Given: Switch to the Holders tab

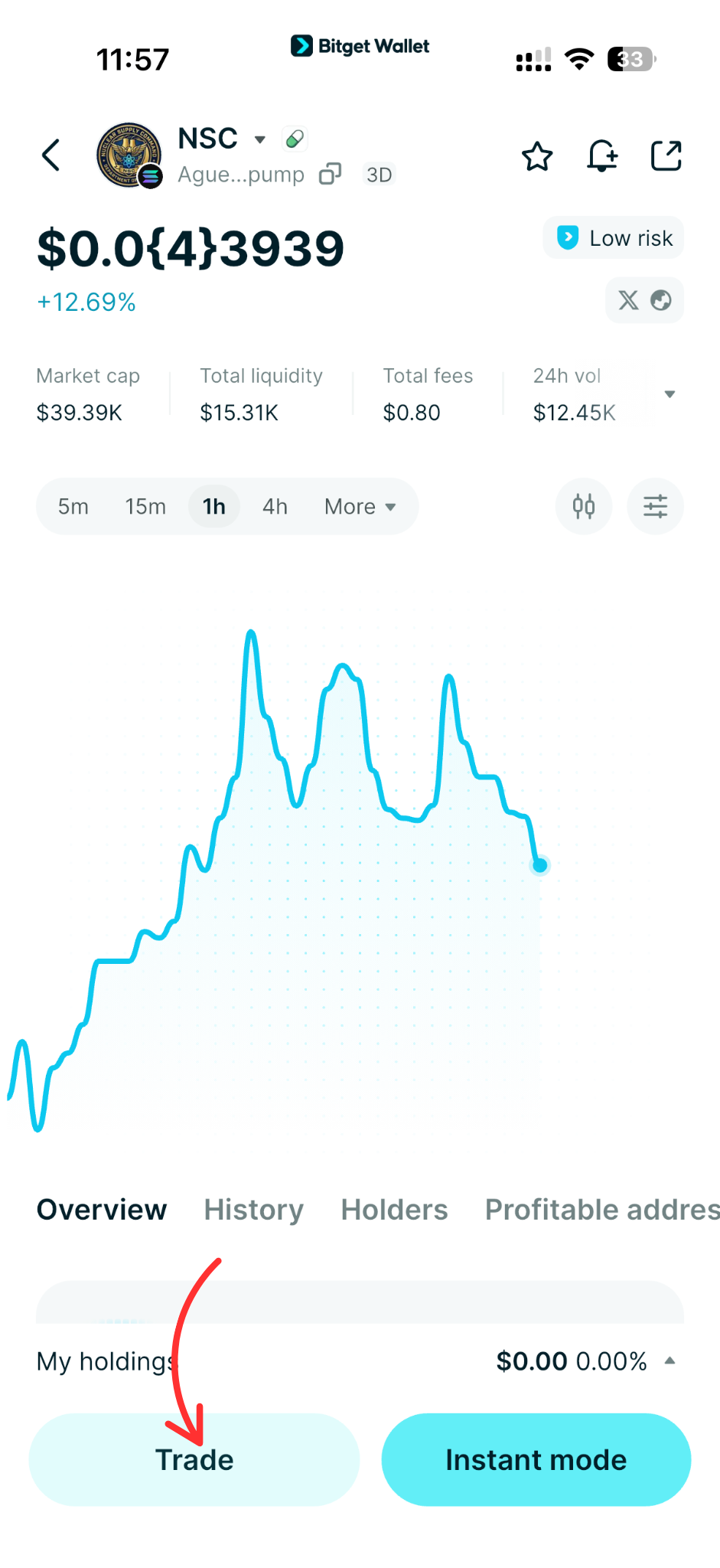Looking at the screenshot, I should click(x=394, y=1210).
